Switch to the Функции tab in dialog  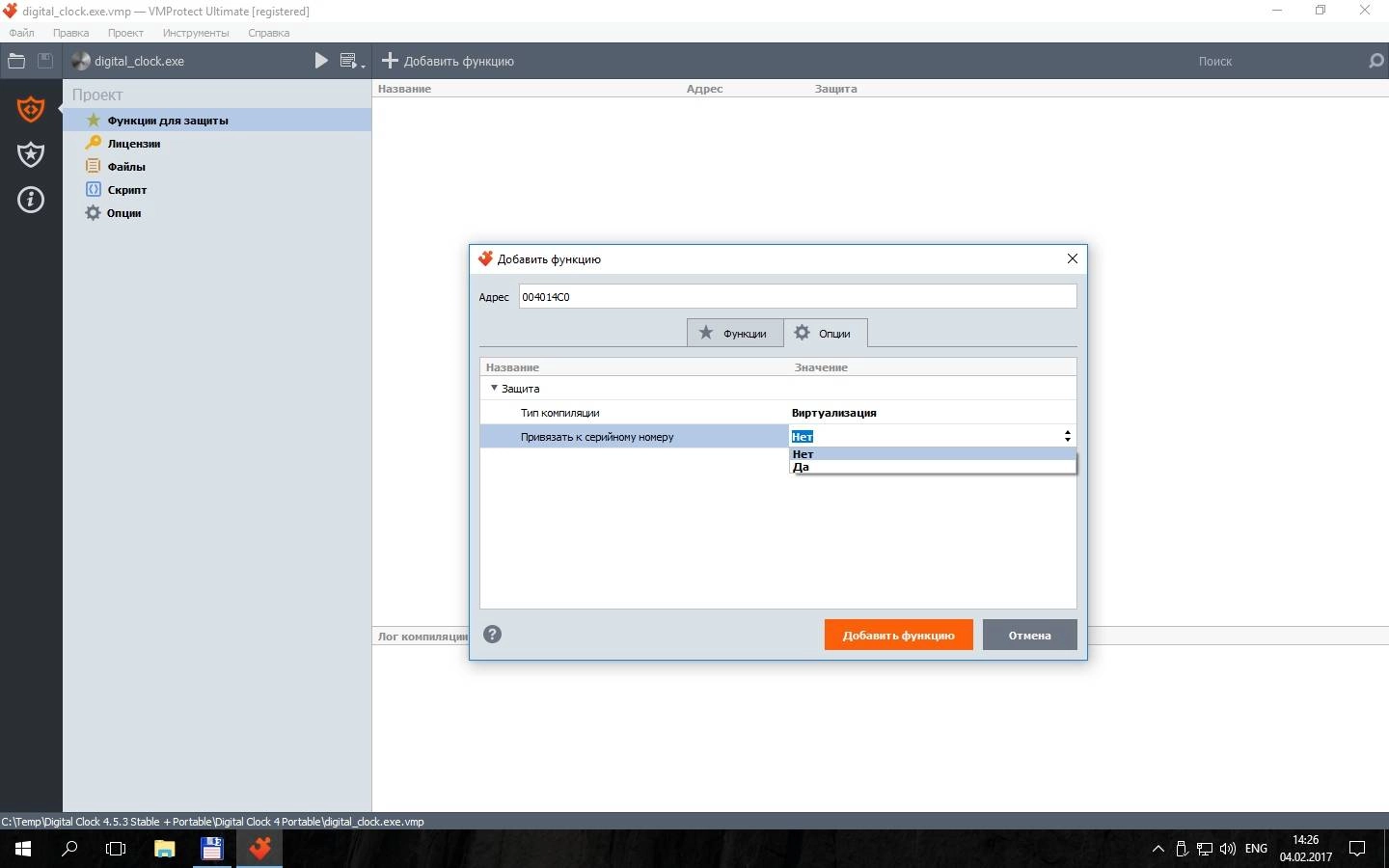pos(734,333)
